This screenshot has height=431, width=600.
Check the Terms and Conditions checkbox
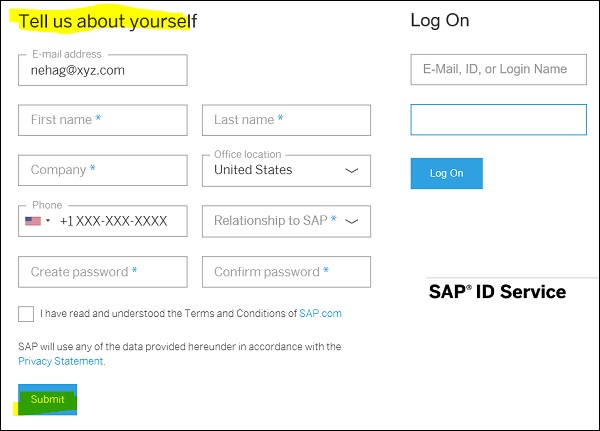click(26, 314)
